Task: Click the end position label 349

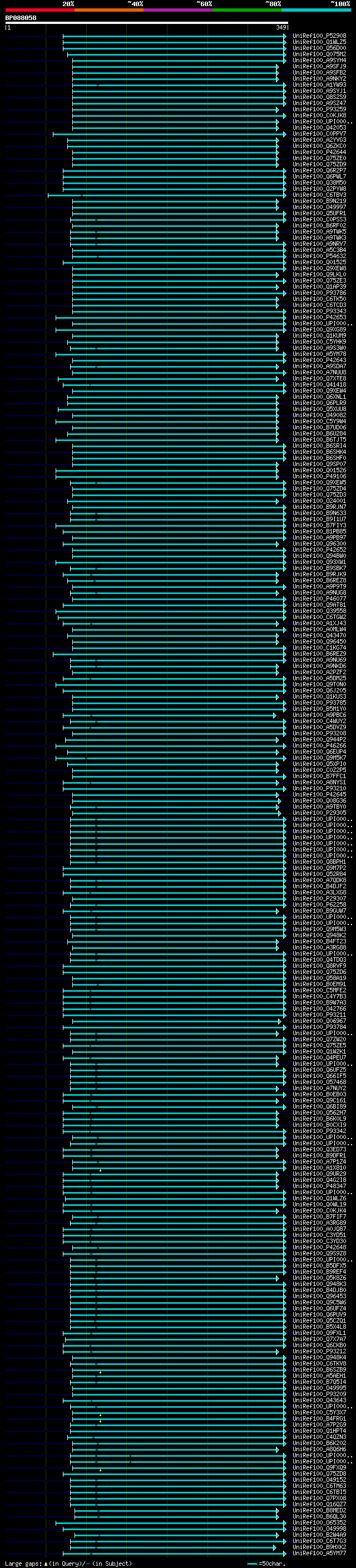Action: [x=281, y=28]
